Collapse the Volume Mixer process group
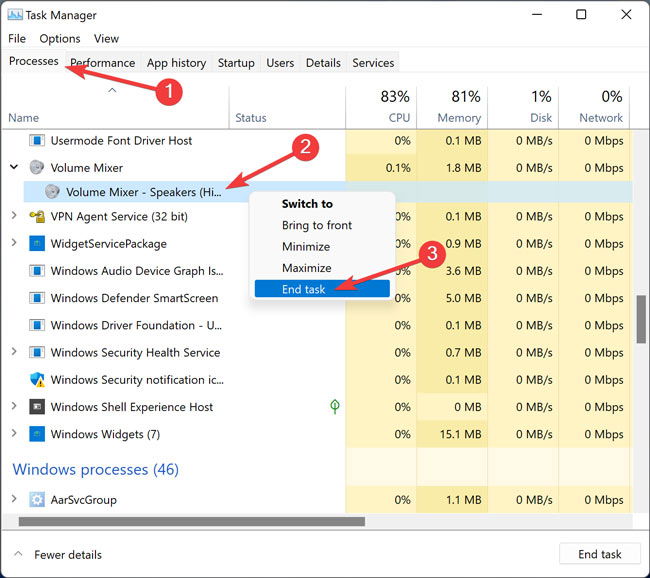The height and width of the screenshot is (578, 650). point(14,167)
